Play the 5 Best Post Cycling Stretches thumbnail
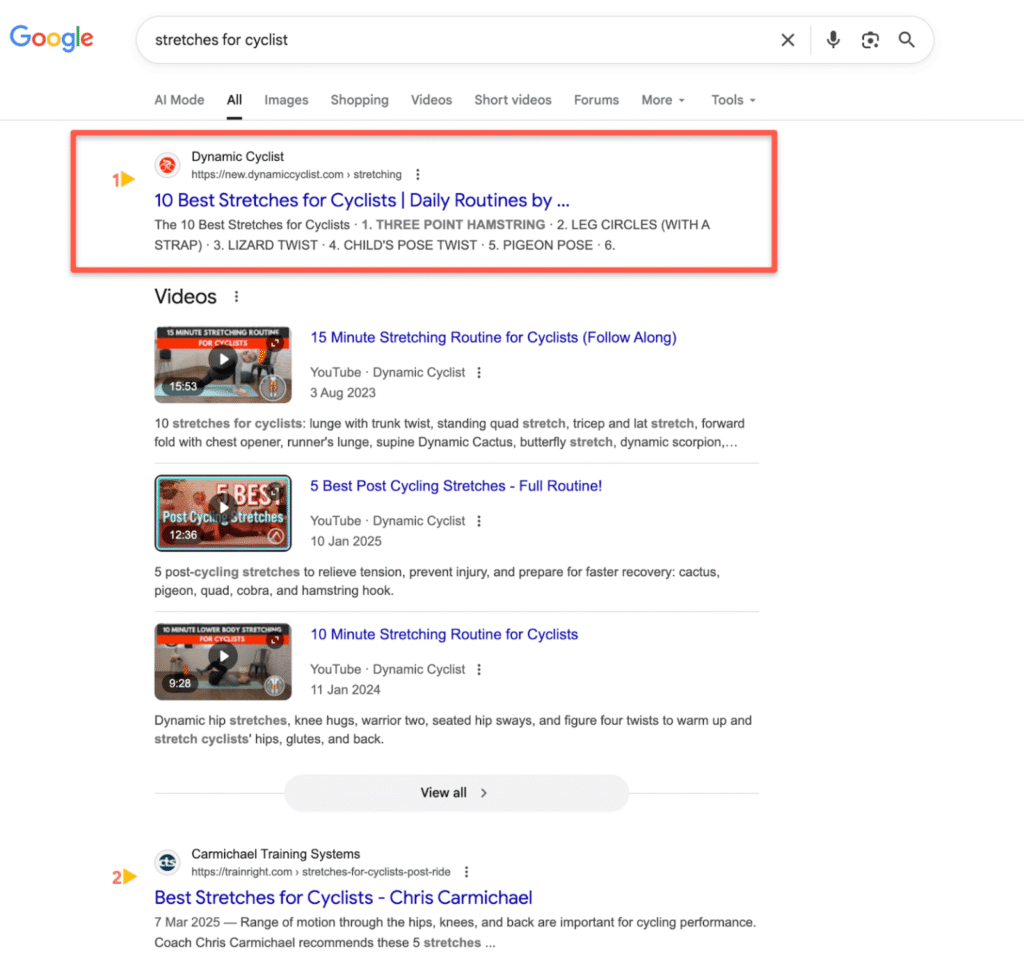 pyautogui.click(x=222, y=512)
